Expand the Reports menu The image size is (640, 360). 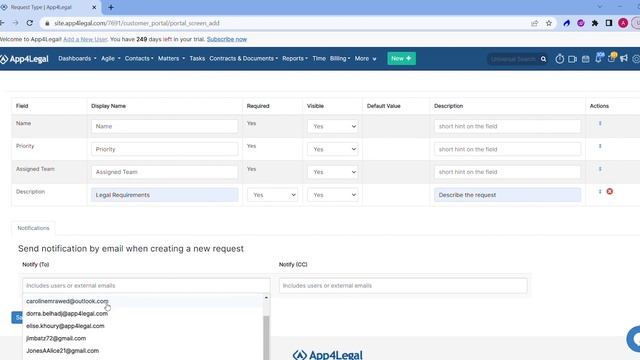click(295, 59)
